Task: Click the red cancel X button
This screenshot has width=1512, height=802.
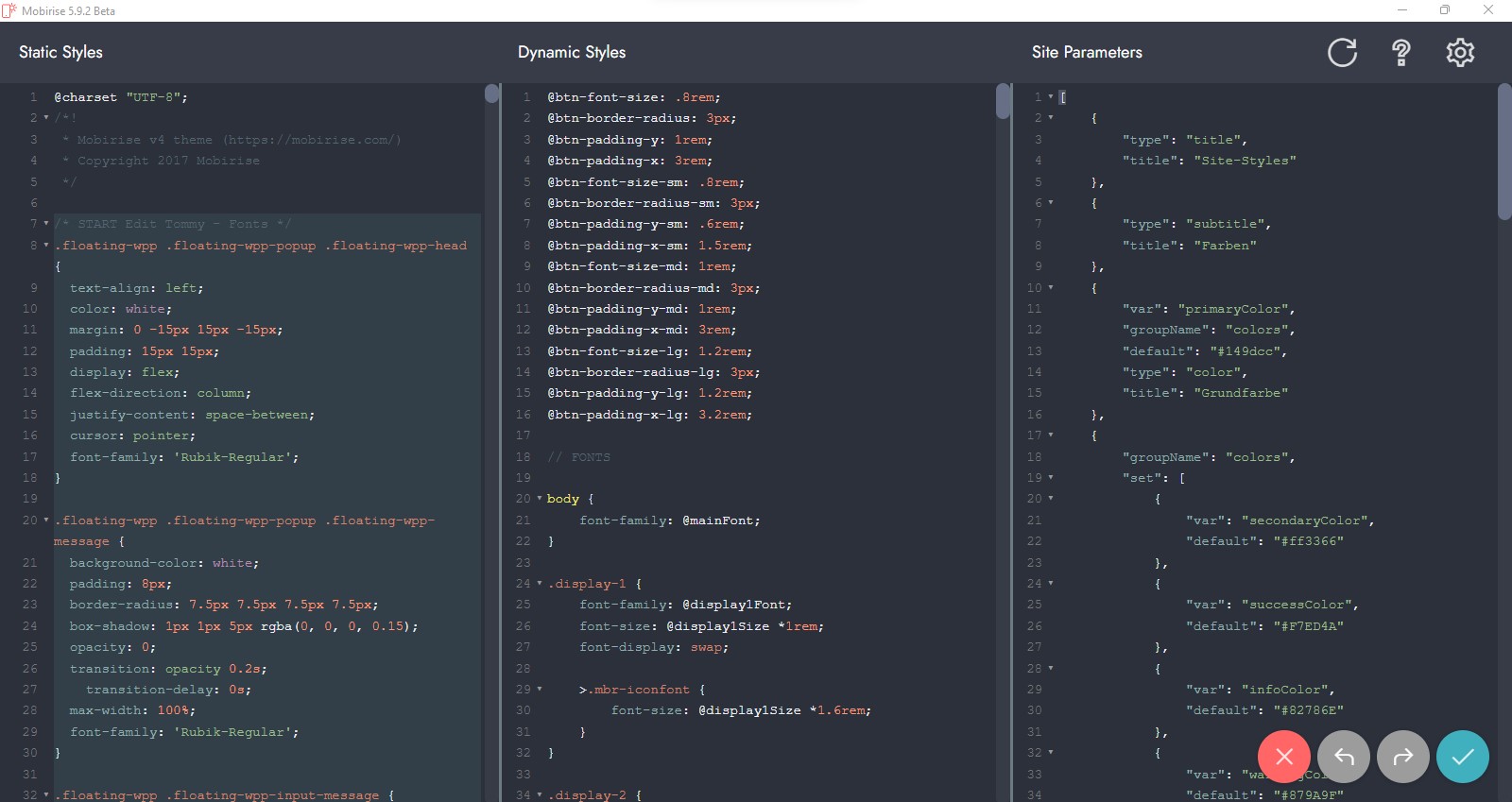Action: 1283,757
